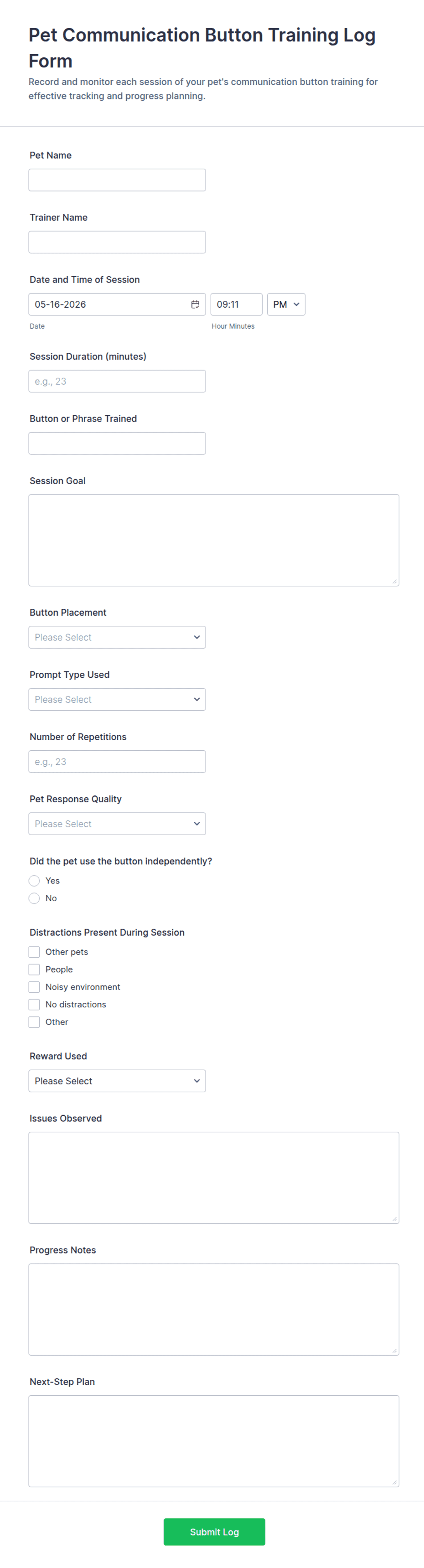The width and height of the screenshot is (424, 1568).
Task: Open the AM/PM selector
Action: [286, 304]
